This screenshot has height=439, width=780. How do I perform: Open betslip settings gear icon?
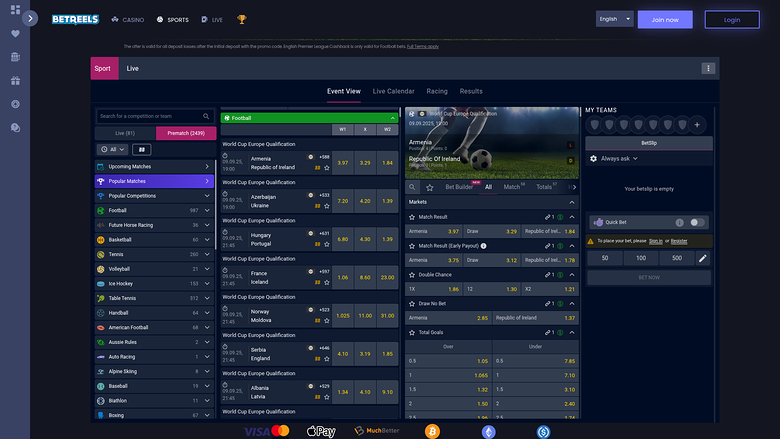(x=593, y=158)
